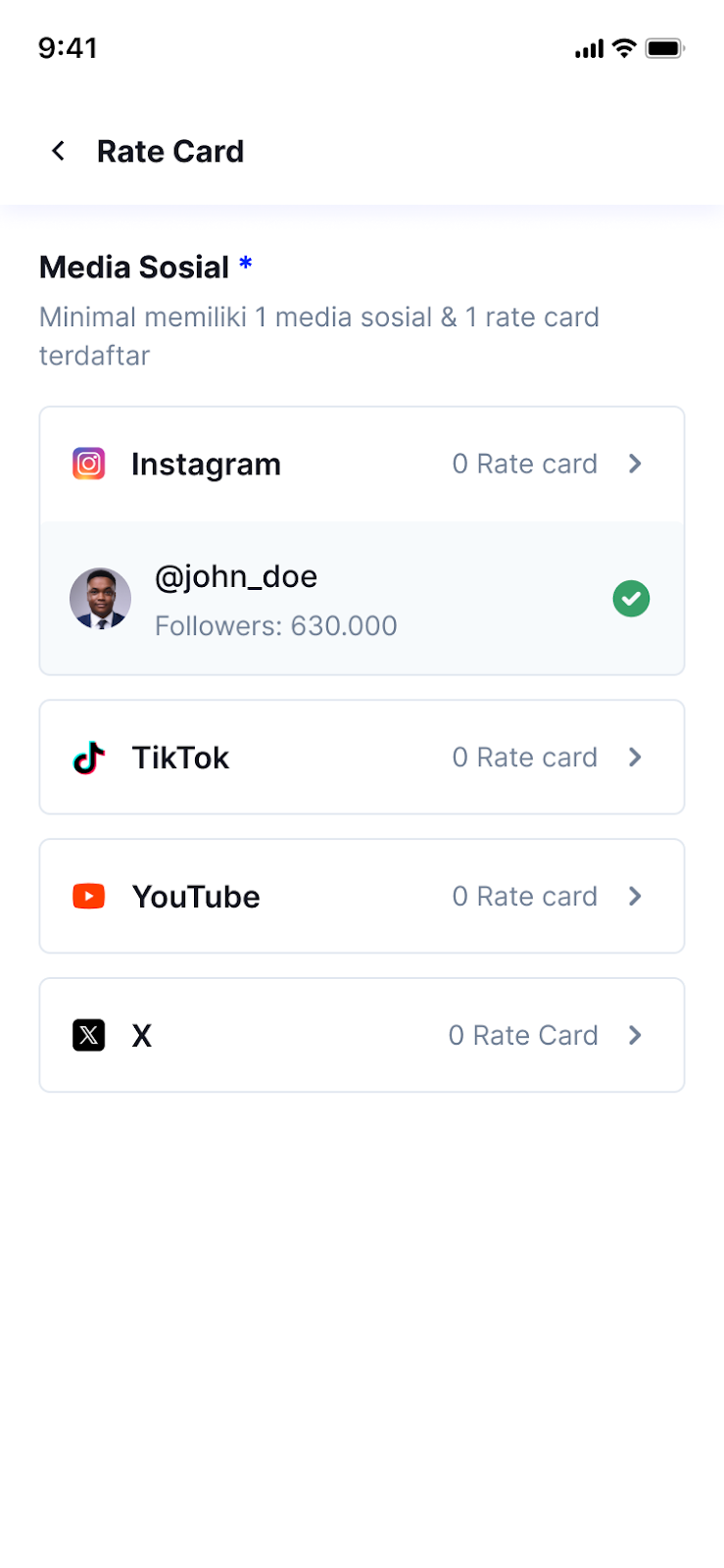Open X's "0 Rate Card" link
Image resolution: width=724 pixels, height=1568 pixels.
click(x=523, y=1035)
